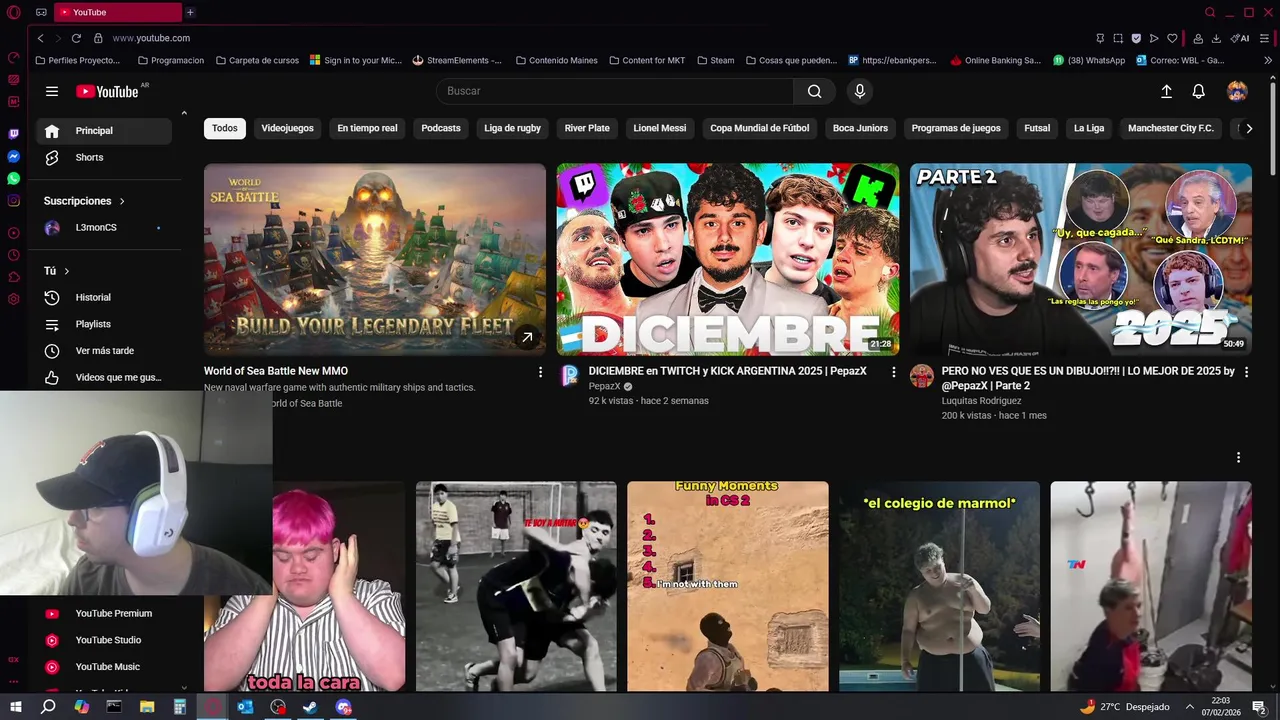Go back with the browser back arrow
1280x720 pixels.
tap(40, 38)
